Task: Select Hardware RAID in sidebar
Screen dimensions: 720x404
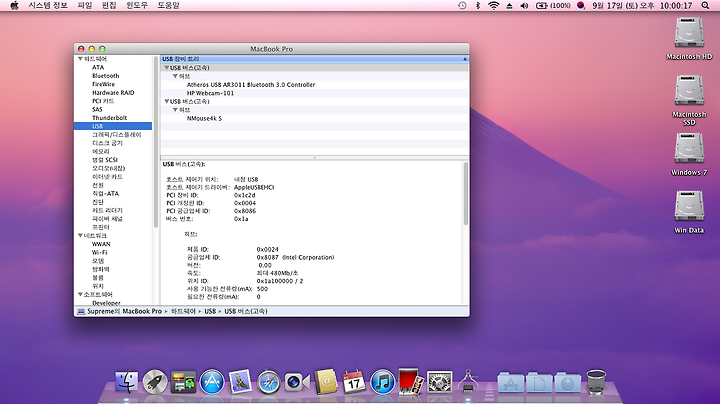Action: pyautogui.click(x=113, y=93)
